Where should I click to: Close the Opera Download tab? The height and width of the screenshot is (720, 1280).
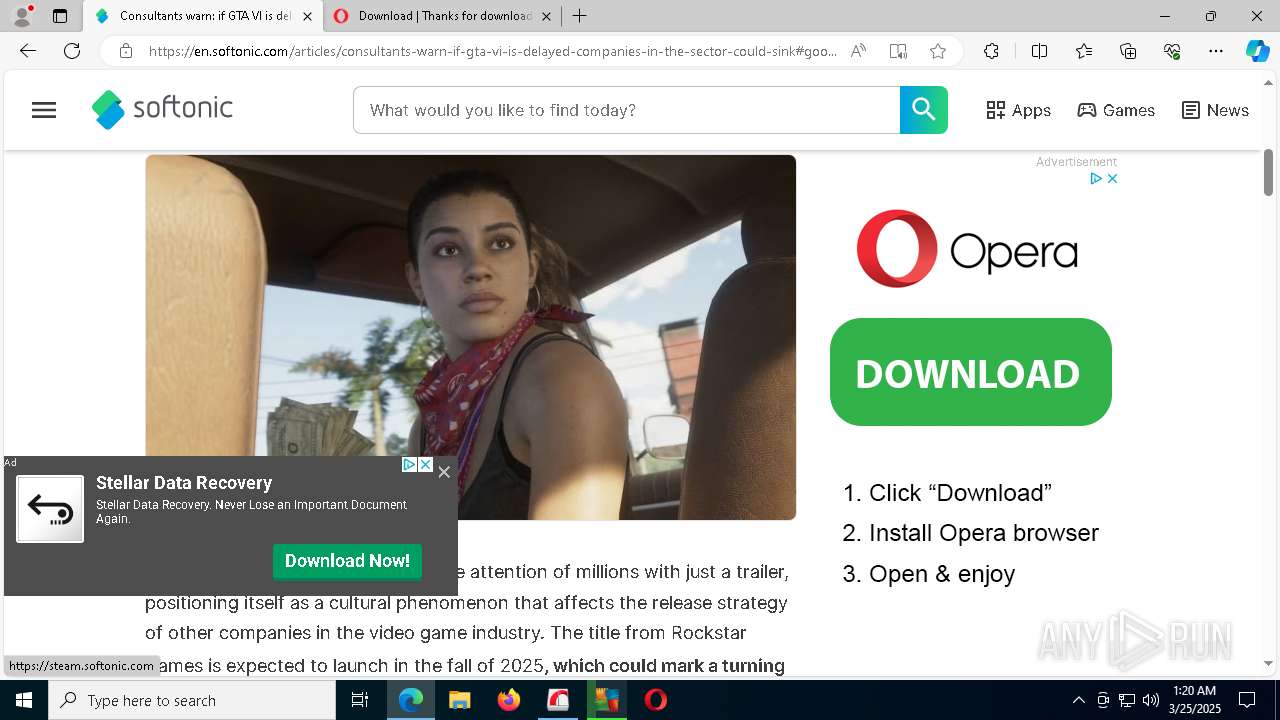pos(546,16)
